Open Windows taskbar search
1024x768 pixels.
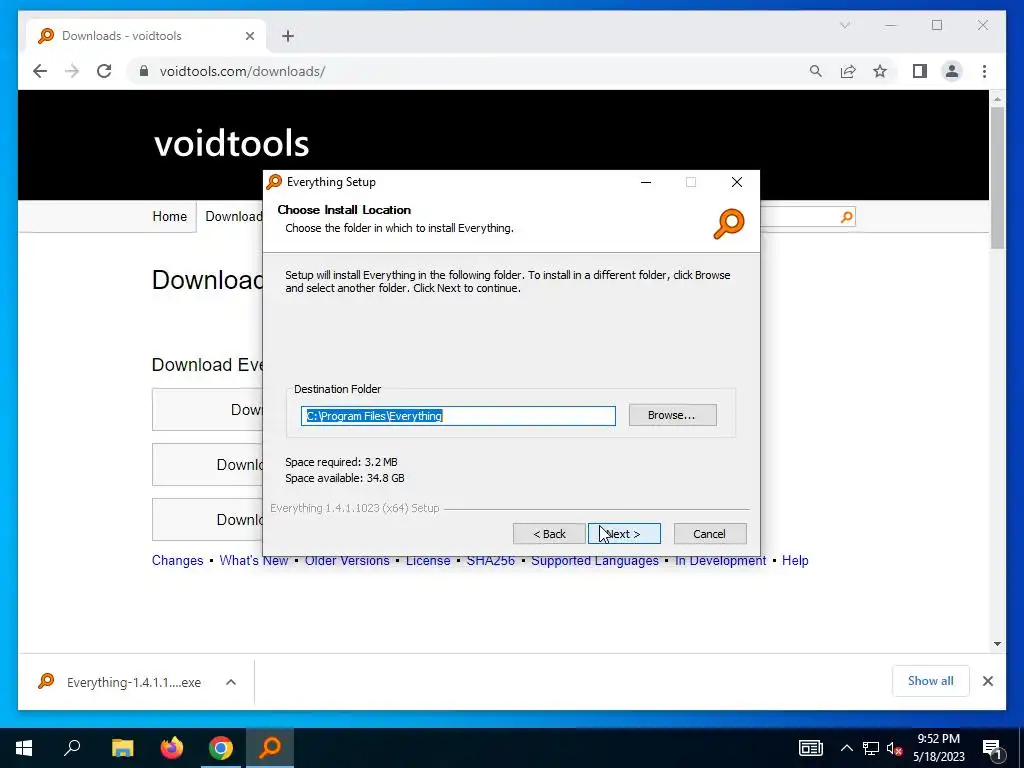click(x=72, y=747)
